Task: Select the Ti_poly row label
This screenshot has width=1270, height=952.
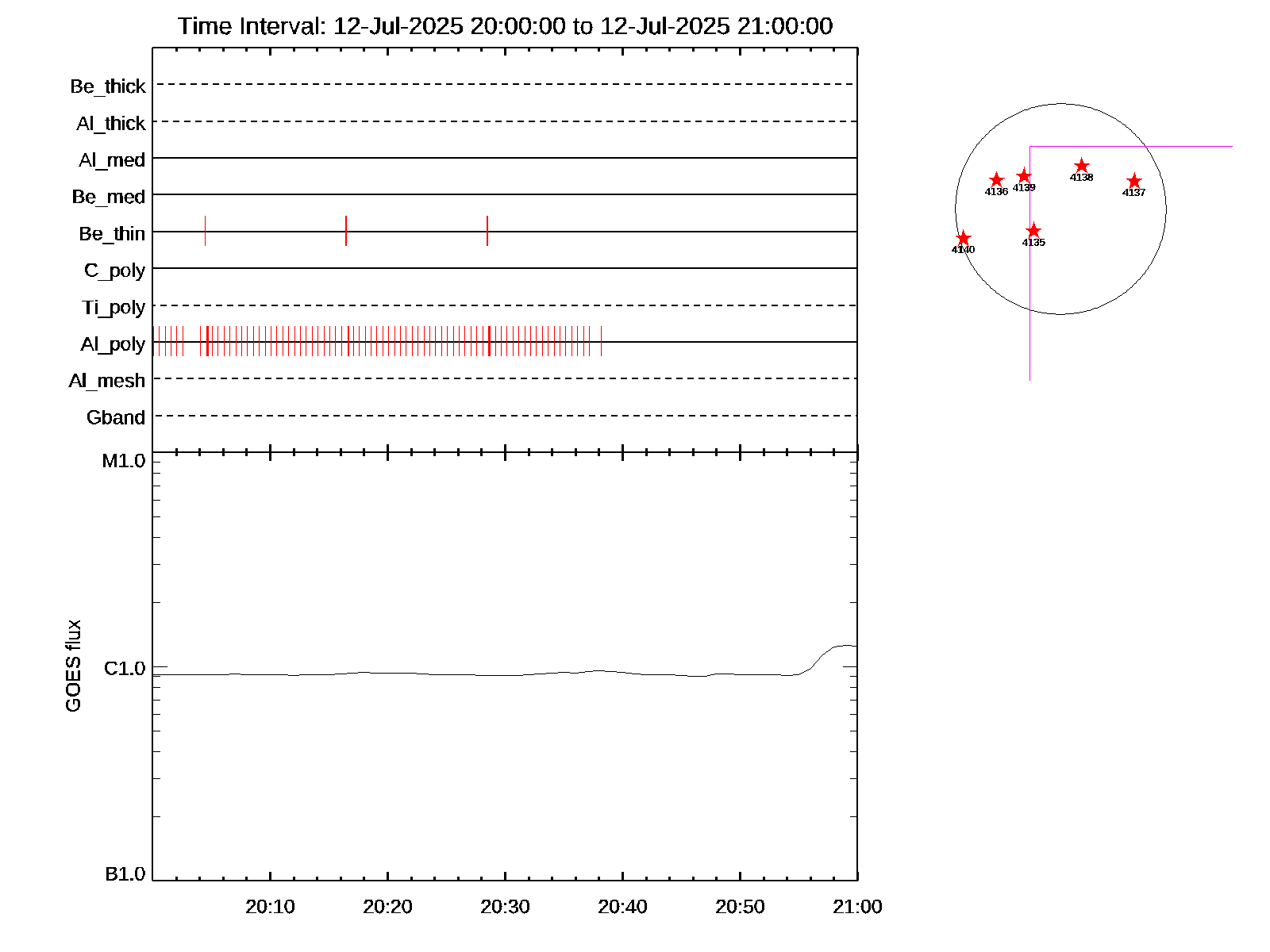Action: pos(114,307)
